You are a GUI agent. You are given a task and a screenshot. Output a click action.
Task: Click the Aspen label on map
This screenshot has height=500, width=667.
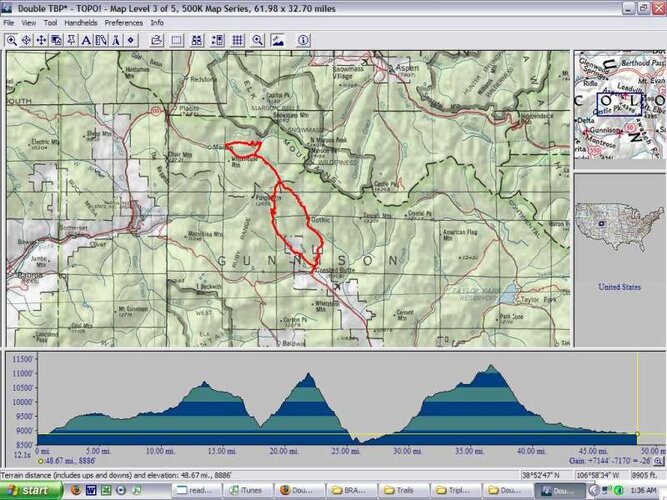click(x=407, y=68)
